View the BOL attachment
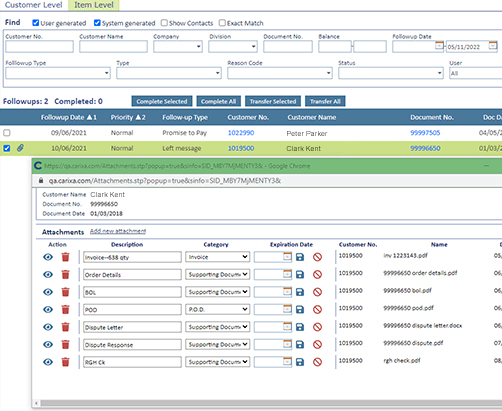Image resolution: width=502 pixels, height=411 pixels. pyautogui.click(x=48, y=292)
